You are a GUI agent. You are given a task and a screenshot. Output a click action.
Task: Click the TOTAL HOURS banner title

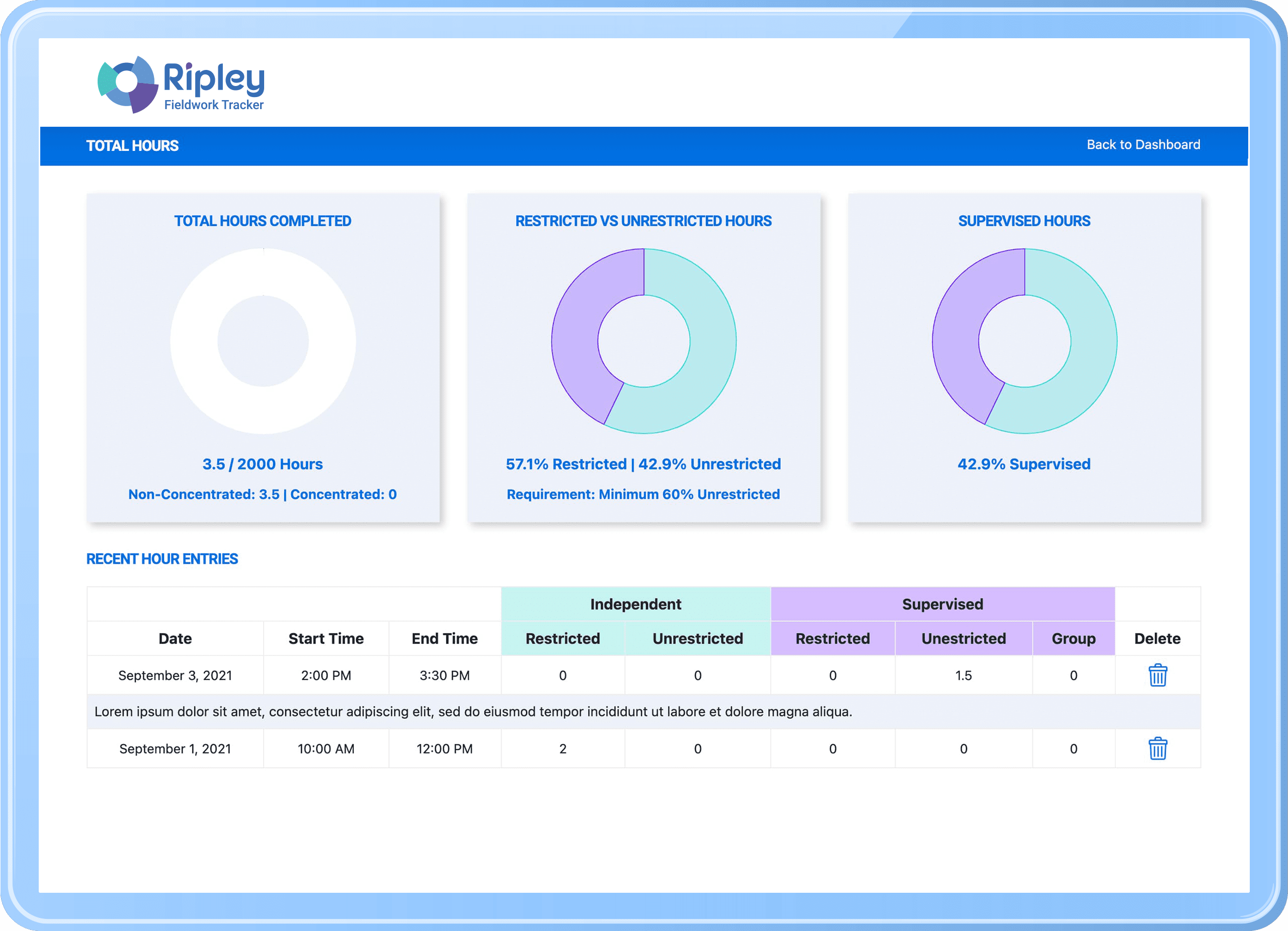(x=132, y=145)
